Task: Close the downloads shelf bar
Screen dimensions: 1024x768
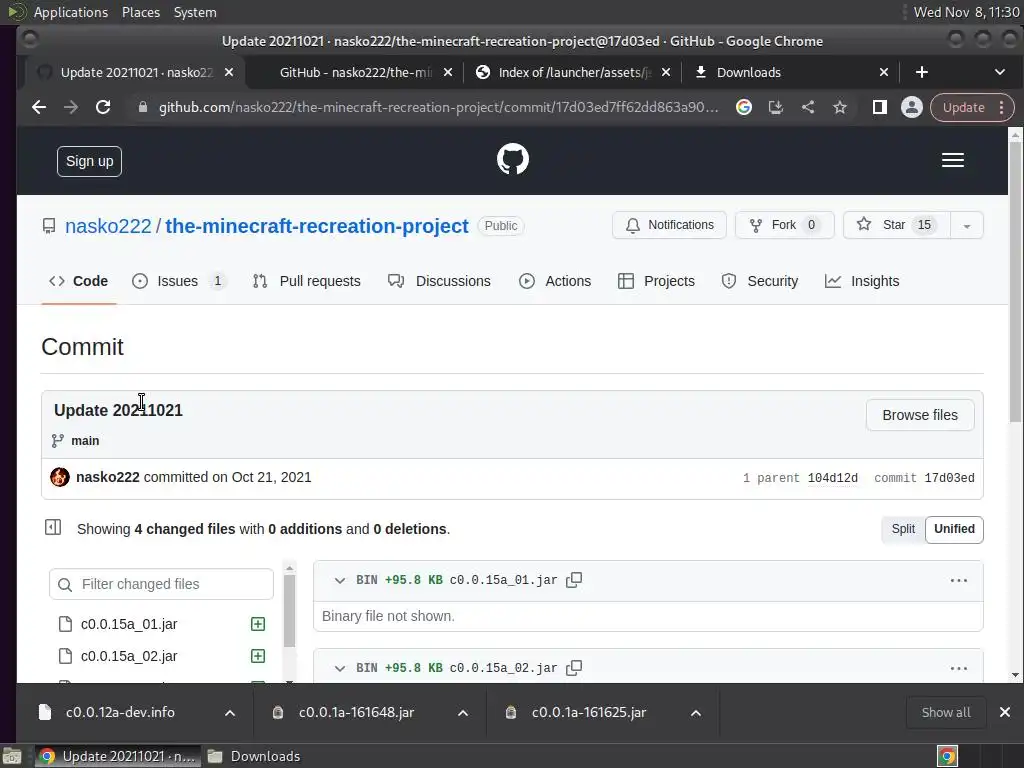Action: 1005,712
